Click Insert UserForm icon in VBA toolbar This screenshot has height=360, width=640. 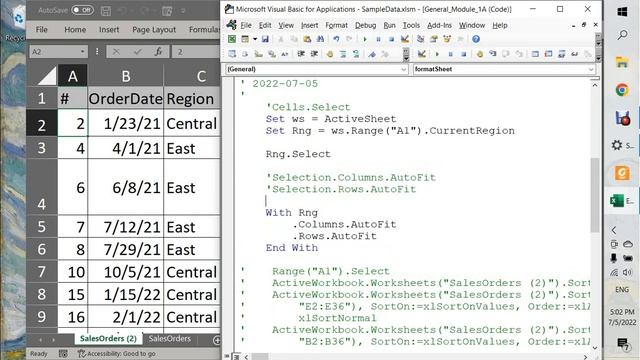(x=245, y=39)
